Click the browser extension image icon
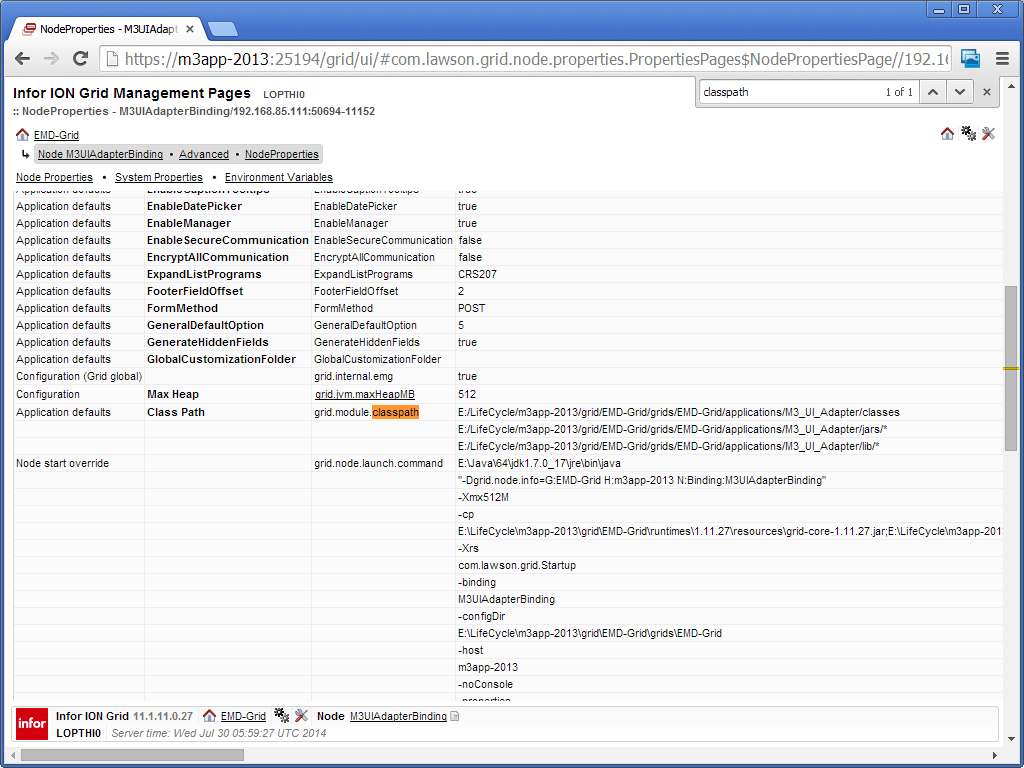 pyautogui.click(x=970, y=59)
